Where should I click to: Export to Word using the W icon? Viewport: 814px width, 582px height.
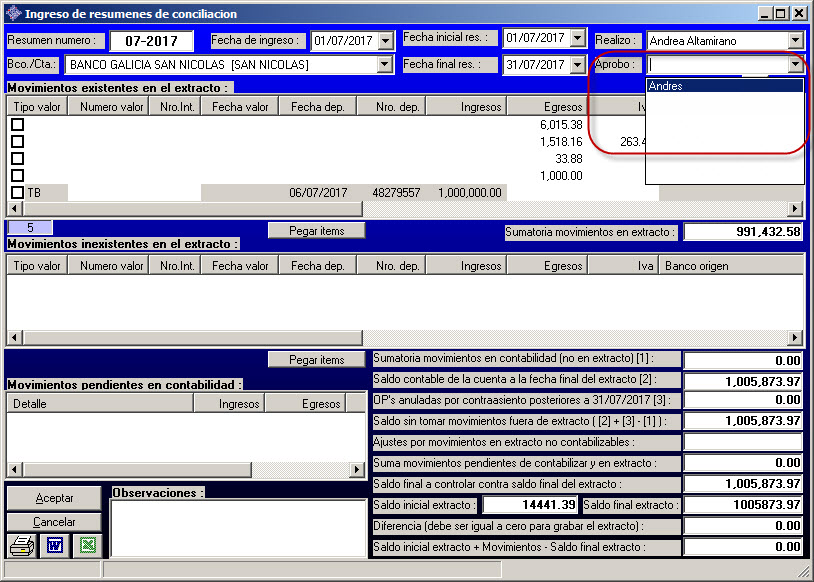click(x=54, y=546)
